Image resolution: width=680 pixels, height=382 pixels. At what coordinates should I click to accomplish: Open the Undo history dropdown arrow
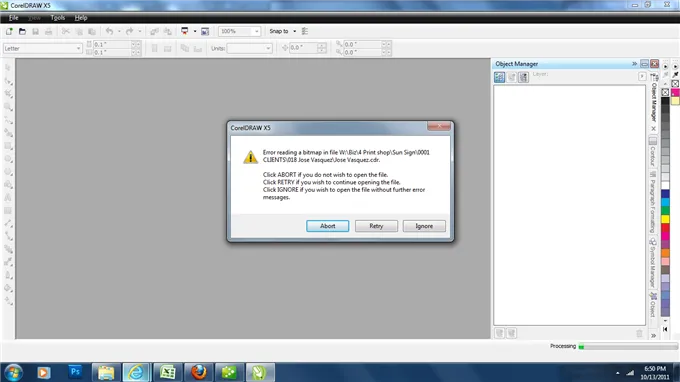[119, 31]
